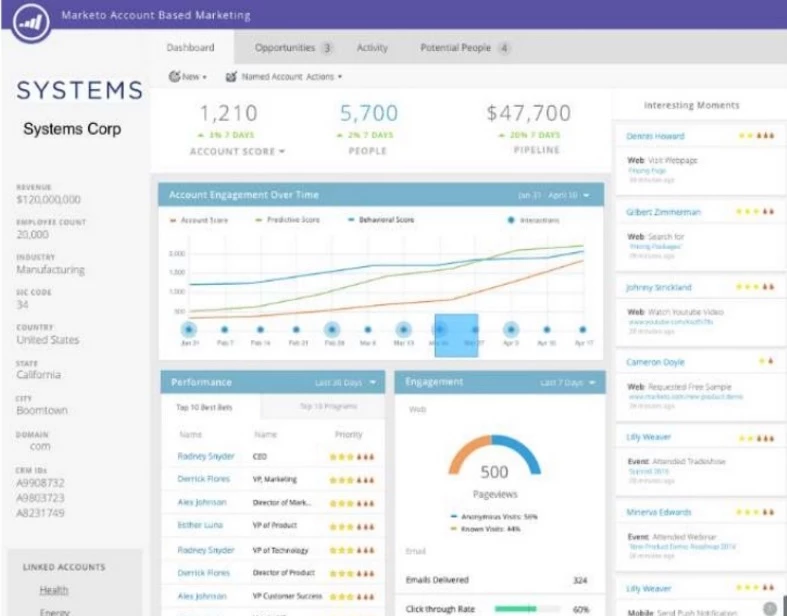Open the Activity tab
Viewport: 787px width, 616px height.
tap(372, 48)
